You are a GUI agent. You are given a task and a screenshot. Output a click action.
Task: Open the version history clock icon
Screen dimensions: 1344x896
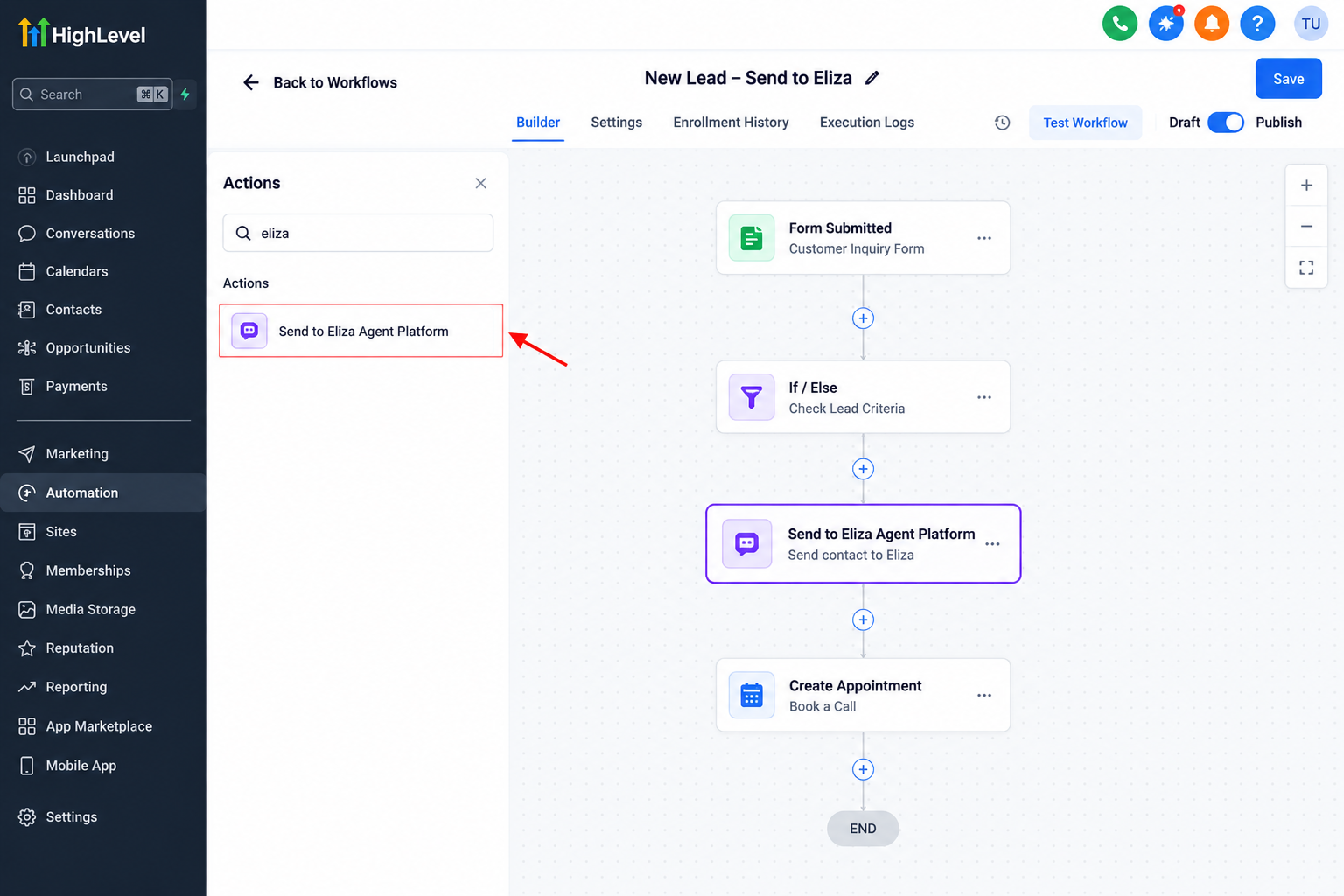point(1003,122)
